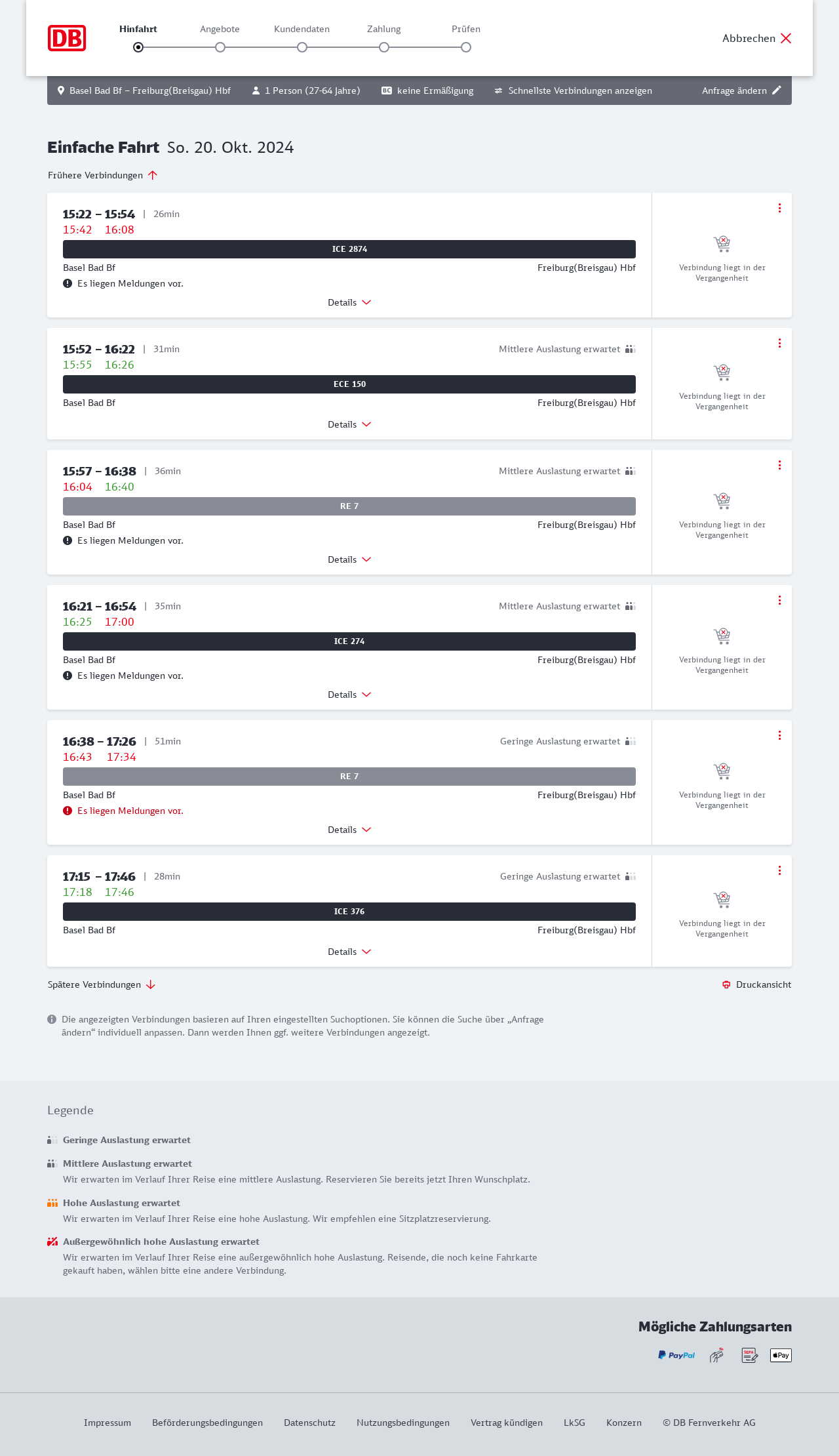Screen dimensions: 839x1456
Task: Click the printer icon for Druckansicht
Action: (x=726, y=984)
